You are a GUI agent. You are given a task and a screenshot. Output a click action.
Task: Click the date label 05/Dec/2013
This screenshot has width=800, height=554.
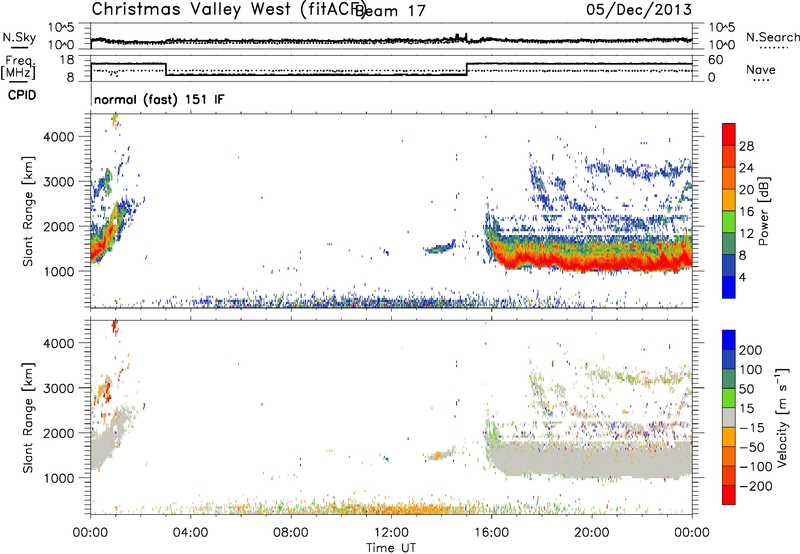pyautogui.click(x=639, y=9)
